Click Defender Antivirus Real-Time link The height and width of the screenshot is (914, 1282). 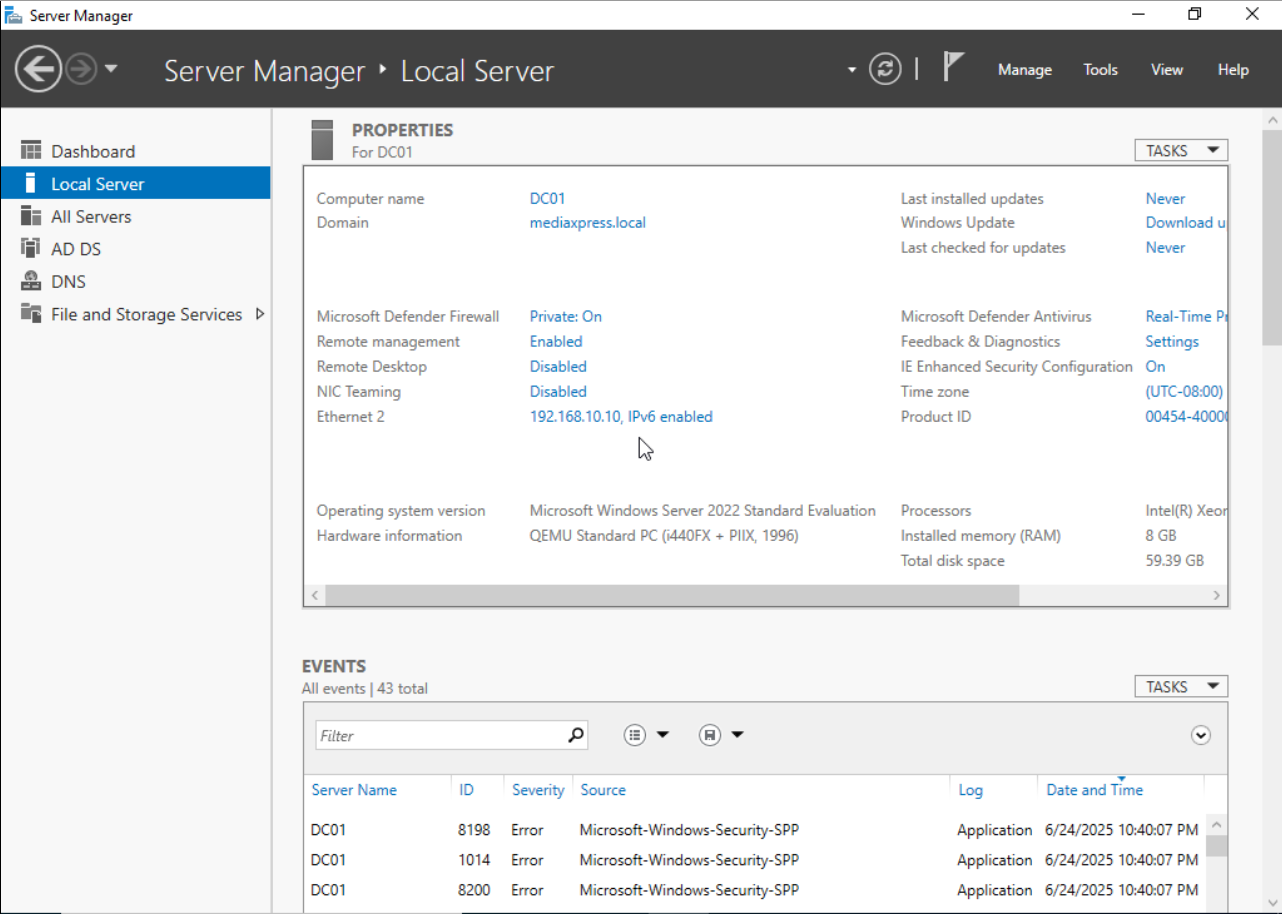[x=1186, y=316]
